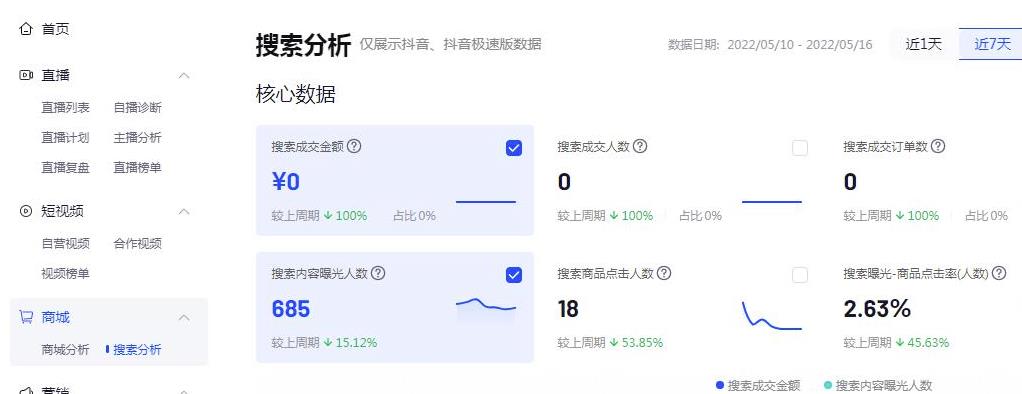Click the shopping cart icon beside 商城
Screen dimensions: 1022x394
[26, 318]
